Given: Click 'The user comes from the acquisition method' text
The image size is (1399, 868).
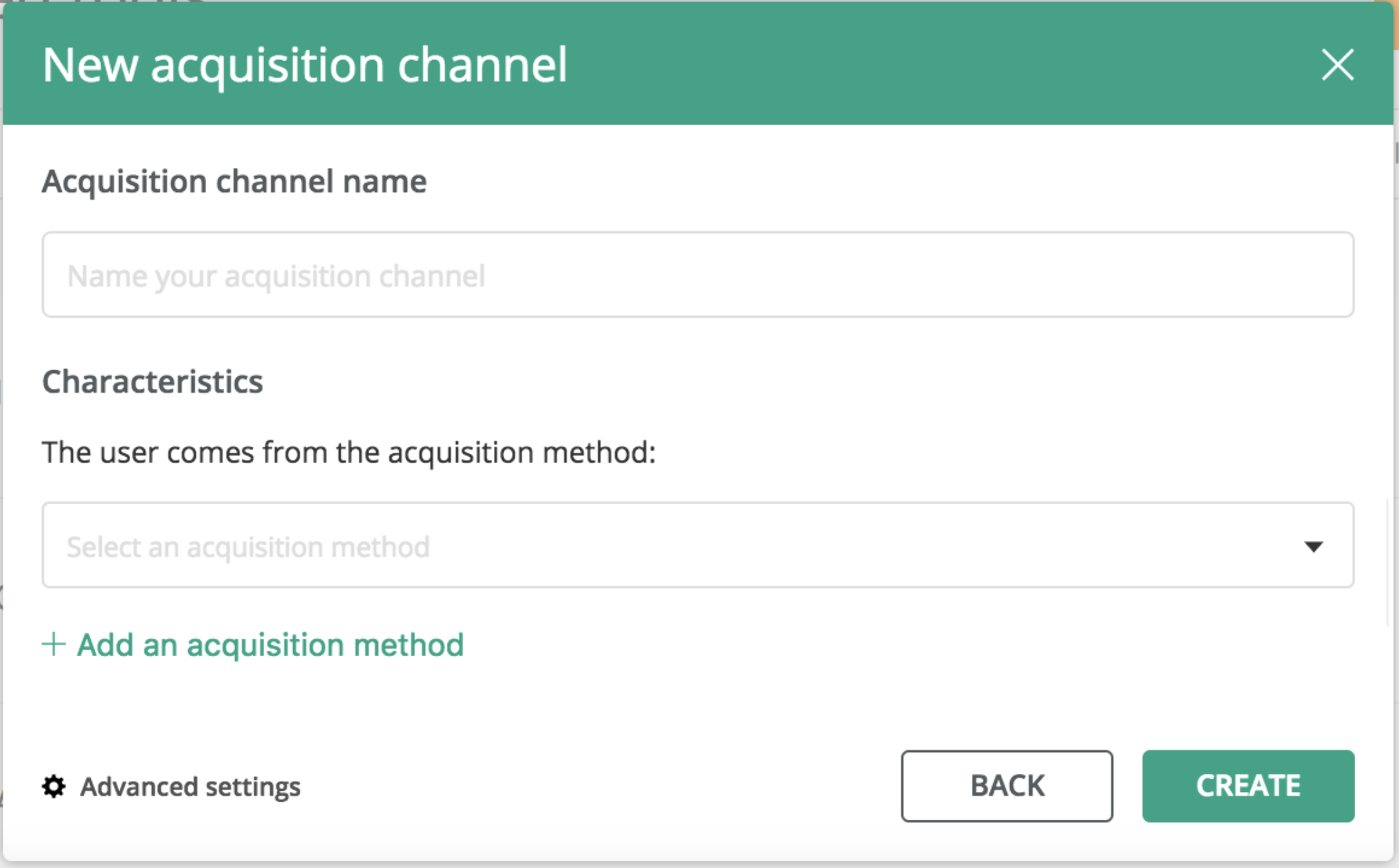Looking at the screenshot, I should tap(349, 452).
